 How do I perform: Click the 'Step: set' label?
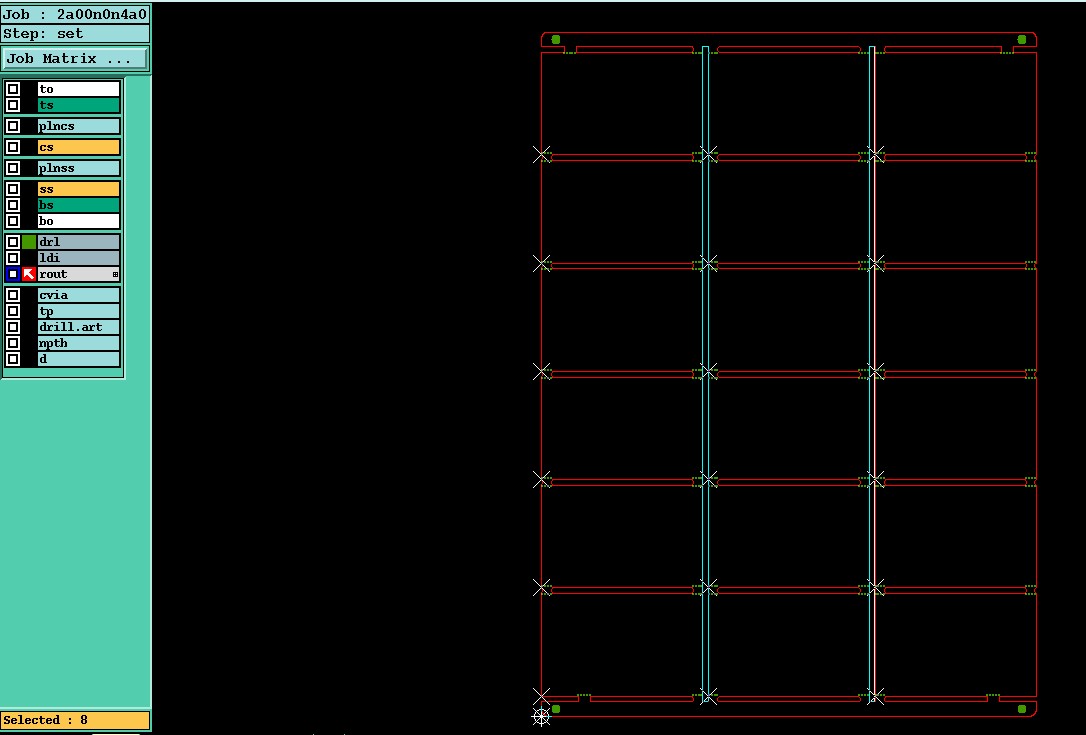[75, 33]
